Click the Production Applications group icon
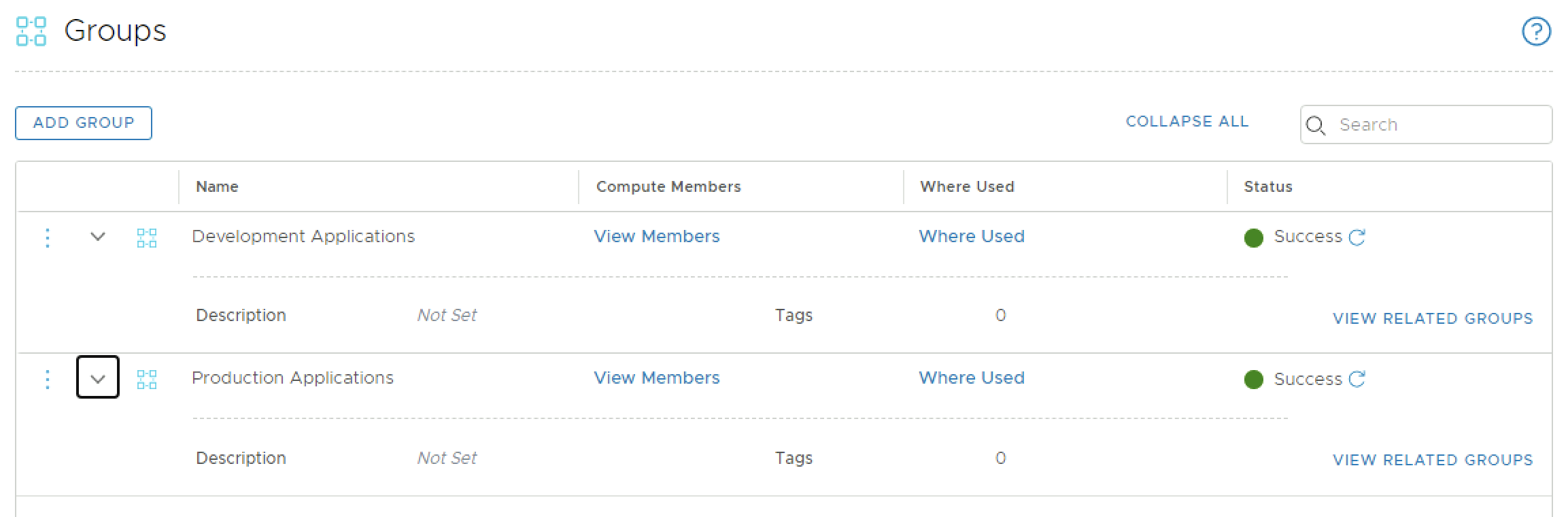Screen dimensions: 1568x517 pyautogui.click(x=147, y=379)
